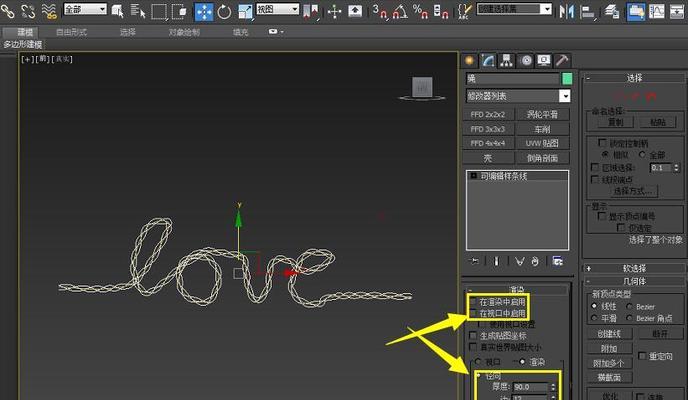Click the Select Object tool icon
This screenshot has width=688, height=400.
click(118, 11)
